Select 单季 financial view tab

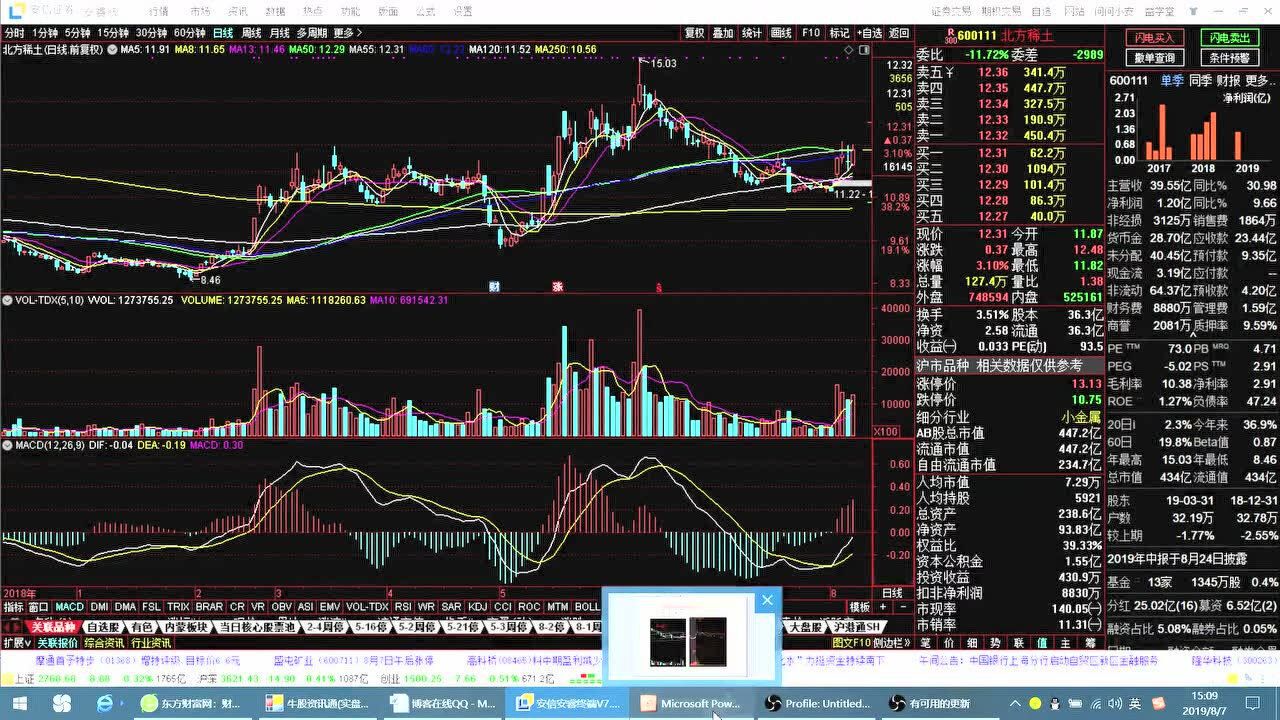(x=1172, y=81)
